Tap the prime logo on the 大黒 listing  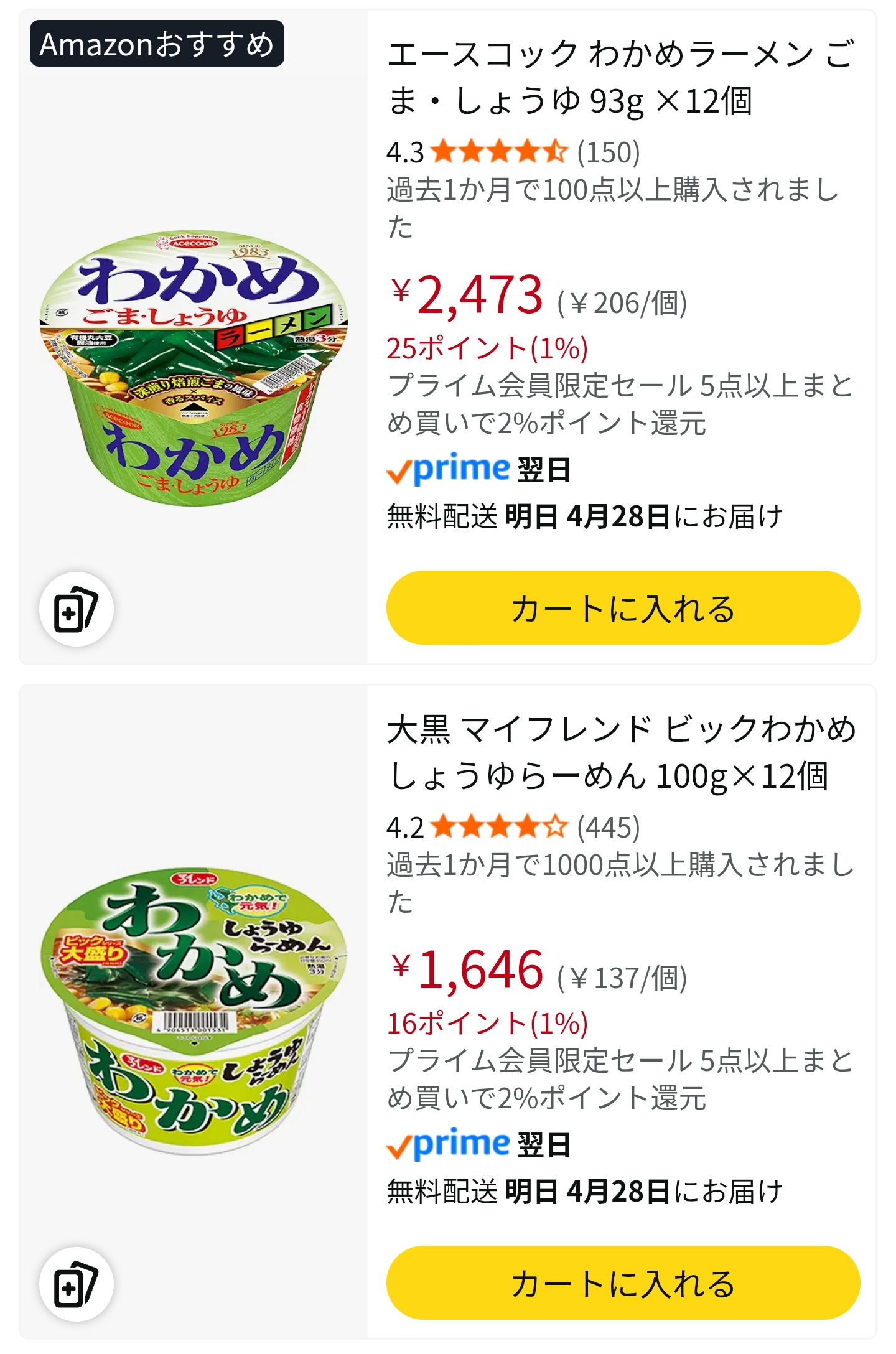point(449,1145)
